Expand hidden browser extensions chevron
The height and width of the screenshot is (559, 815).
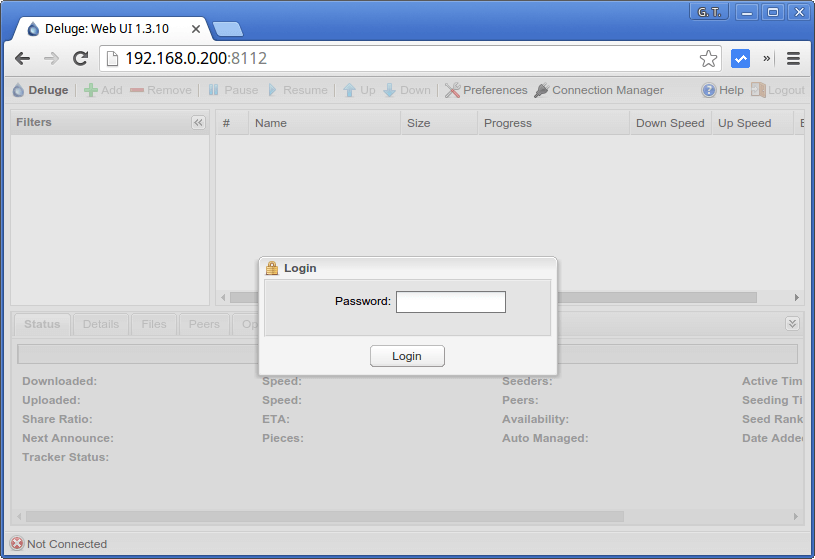pos(767,59)
